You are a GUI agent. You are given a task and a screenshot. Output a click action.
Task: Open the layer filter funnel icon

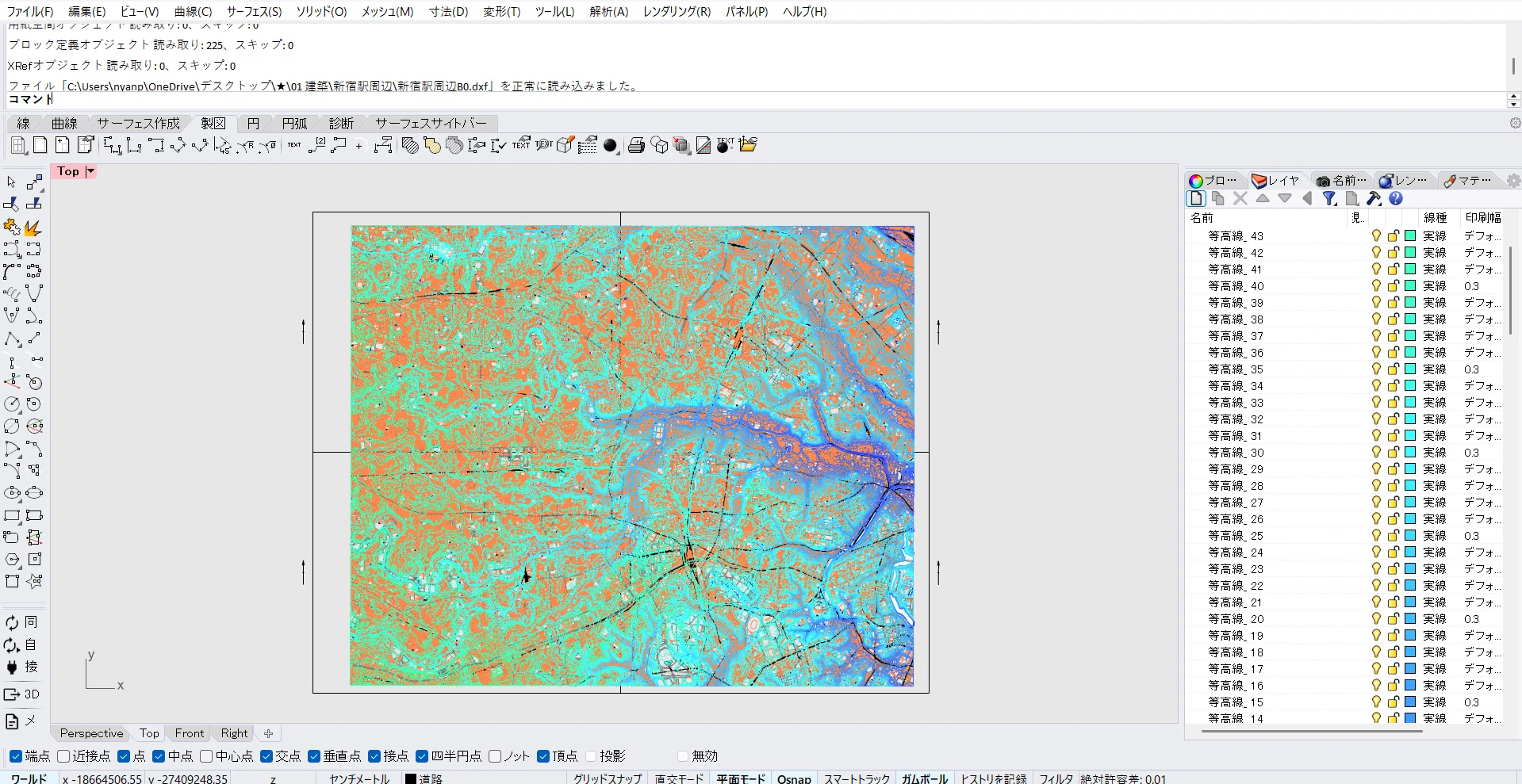point(1330,199)
